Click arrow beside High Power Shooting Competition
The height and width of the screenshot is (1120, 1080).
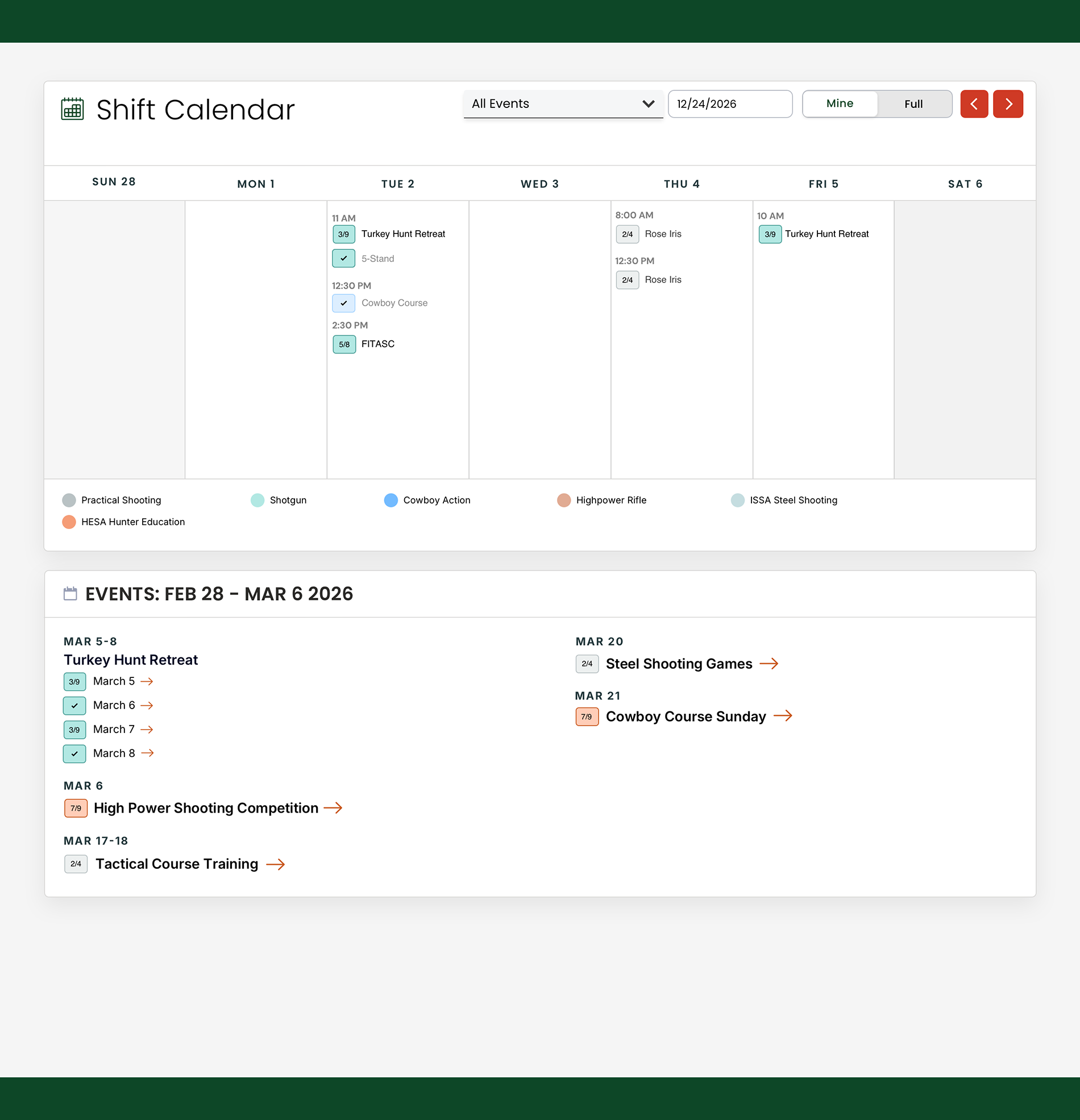(x=333, y=807)
